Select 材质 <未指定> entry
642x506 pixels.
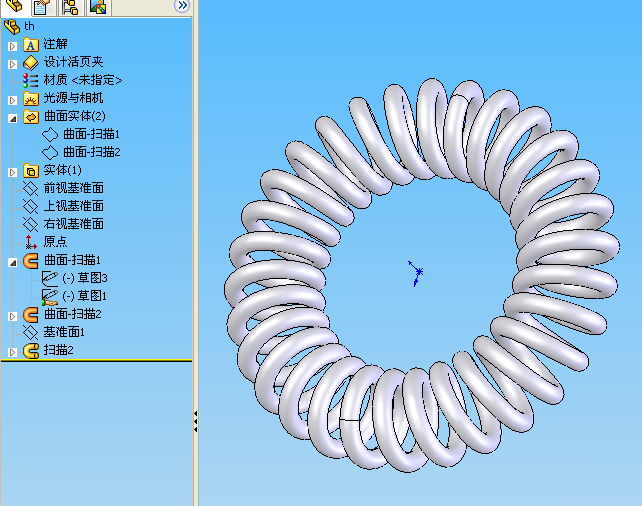coord(83,80)
